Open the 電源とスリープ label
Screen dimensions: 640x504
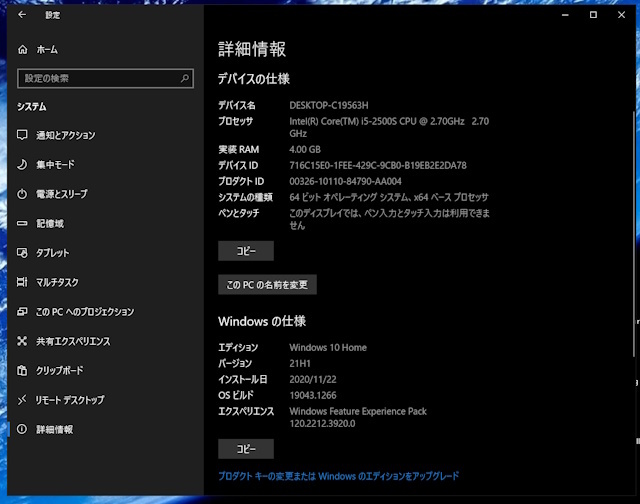coord(62,194)
